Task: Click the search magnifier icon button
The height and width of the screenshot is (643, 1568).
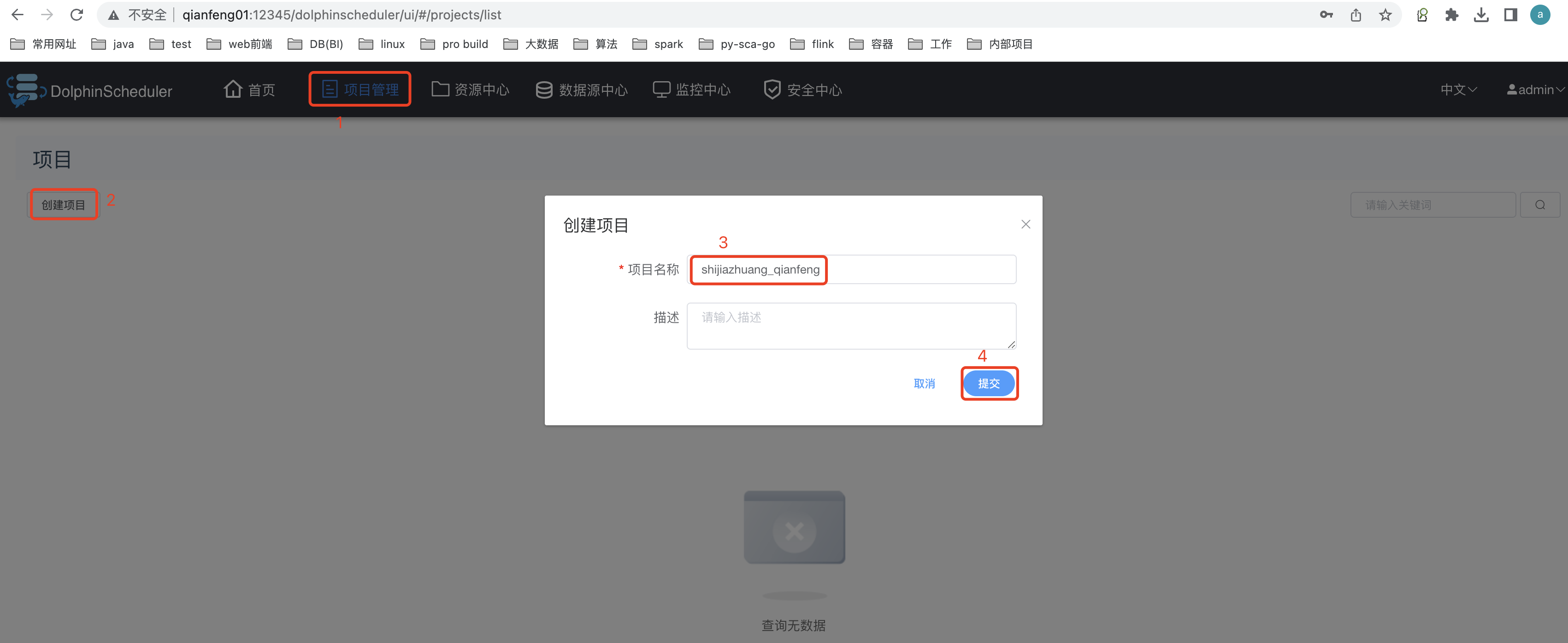Action: tap(1539, 205)
